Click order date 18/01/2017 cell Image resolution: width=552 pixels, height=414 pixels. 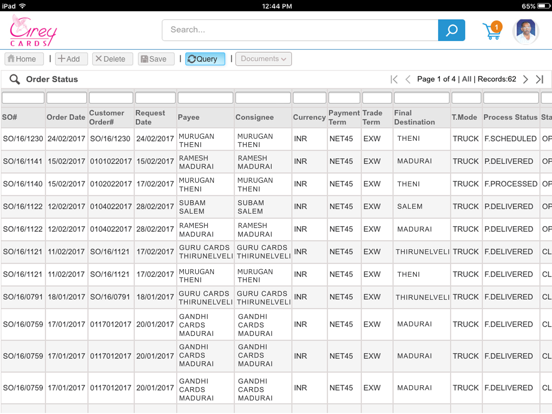(66, 297)
